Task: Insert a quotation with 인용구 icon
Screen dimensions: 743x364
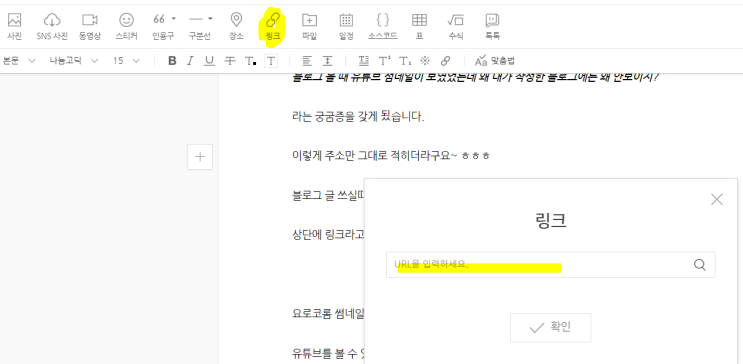Action: [159, 20]
